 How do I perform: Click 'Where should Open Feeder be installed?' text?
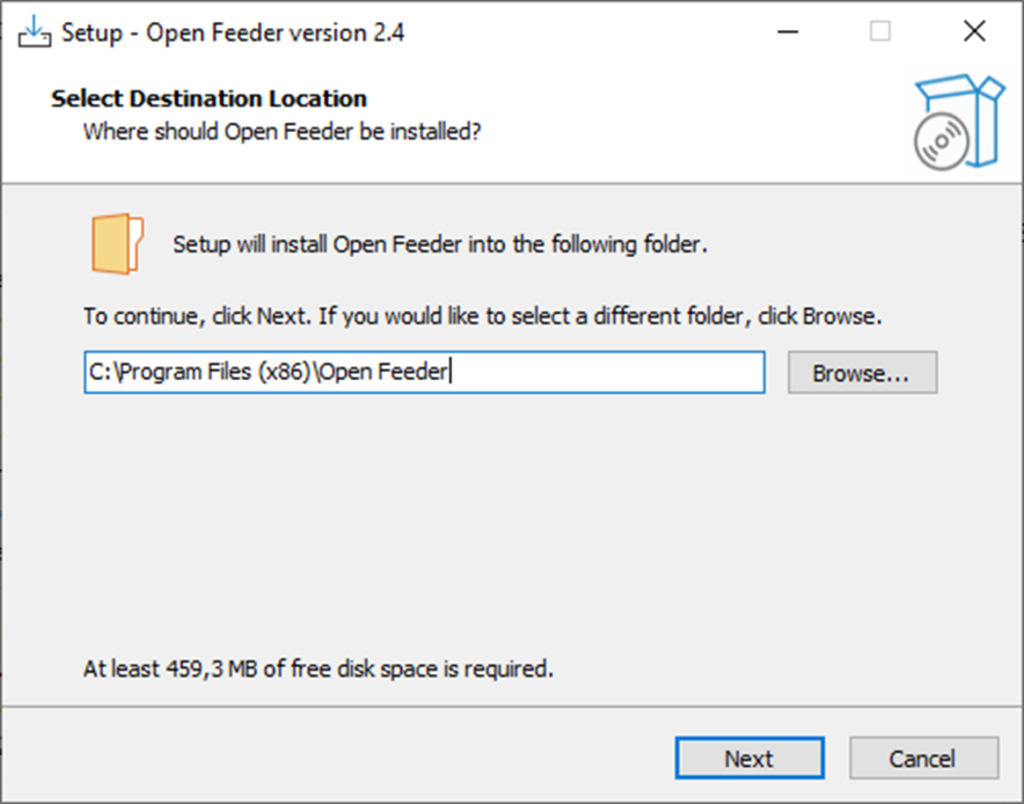pyautogui.click(x=282, y=131)
